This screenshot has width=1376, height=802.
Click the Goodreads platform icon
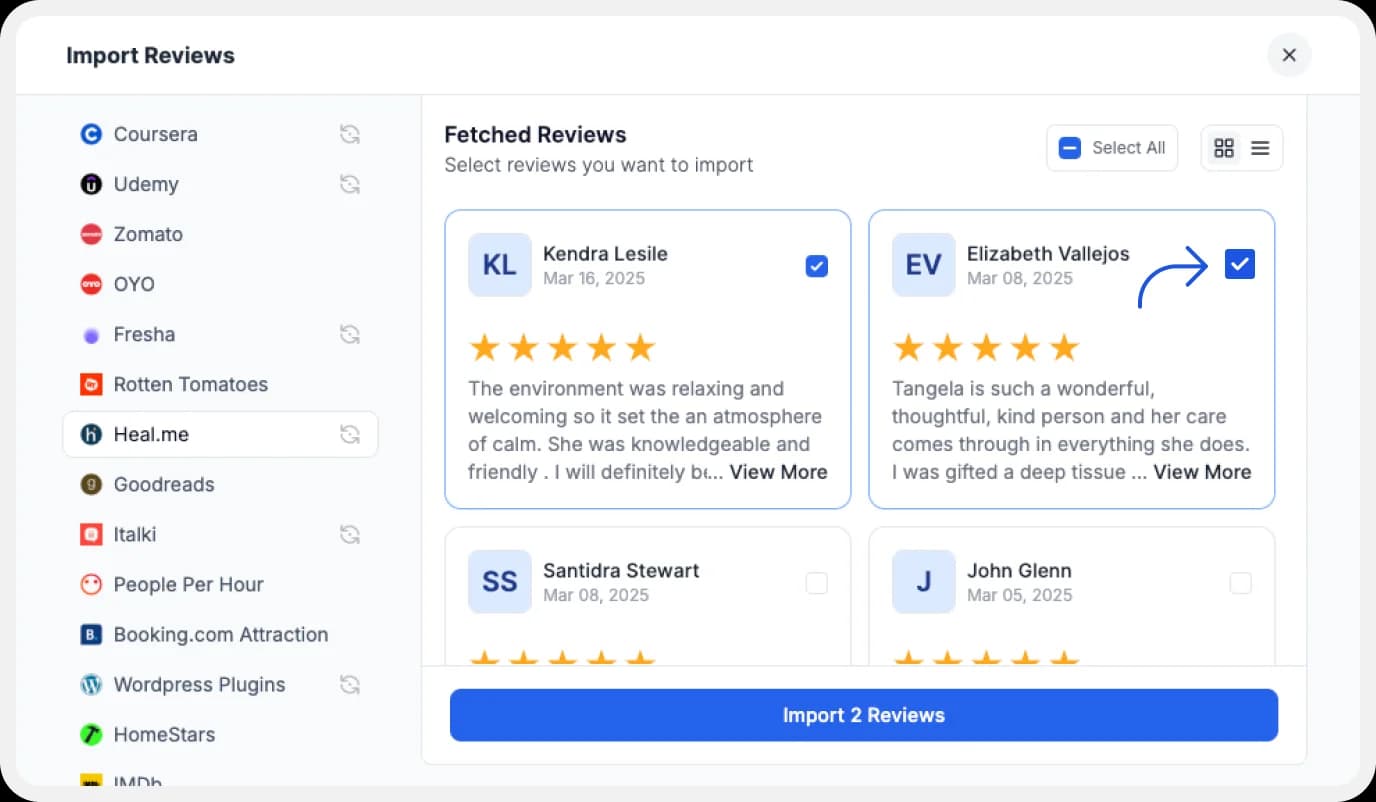click(91, 484)
